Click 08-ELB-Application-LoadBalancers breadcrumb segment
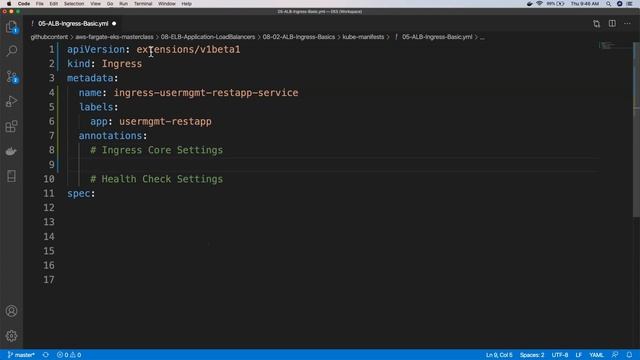Viewport: 640px width, 360px height. tap(208, 37)
